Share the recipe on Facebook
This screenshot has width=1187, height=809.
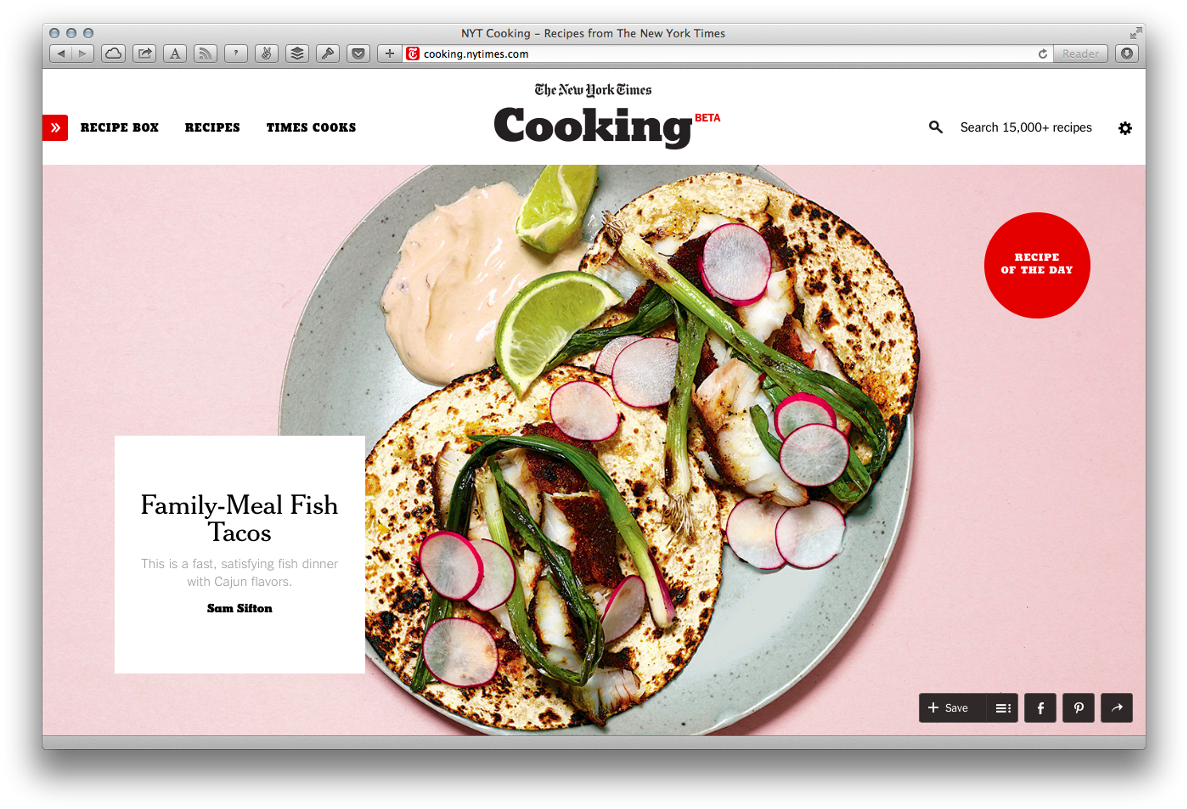pyautogui.click(x=1040, y=708)
